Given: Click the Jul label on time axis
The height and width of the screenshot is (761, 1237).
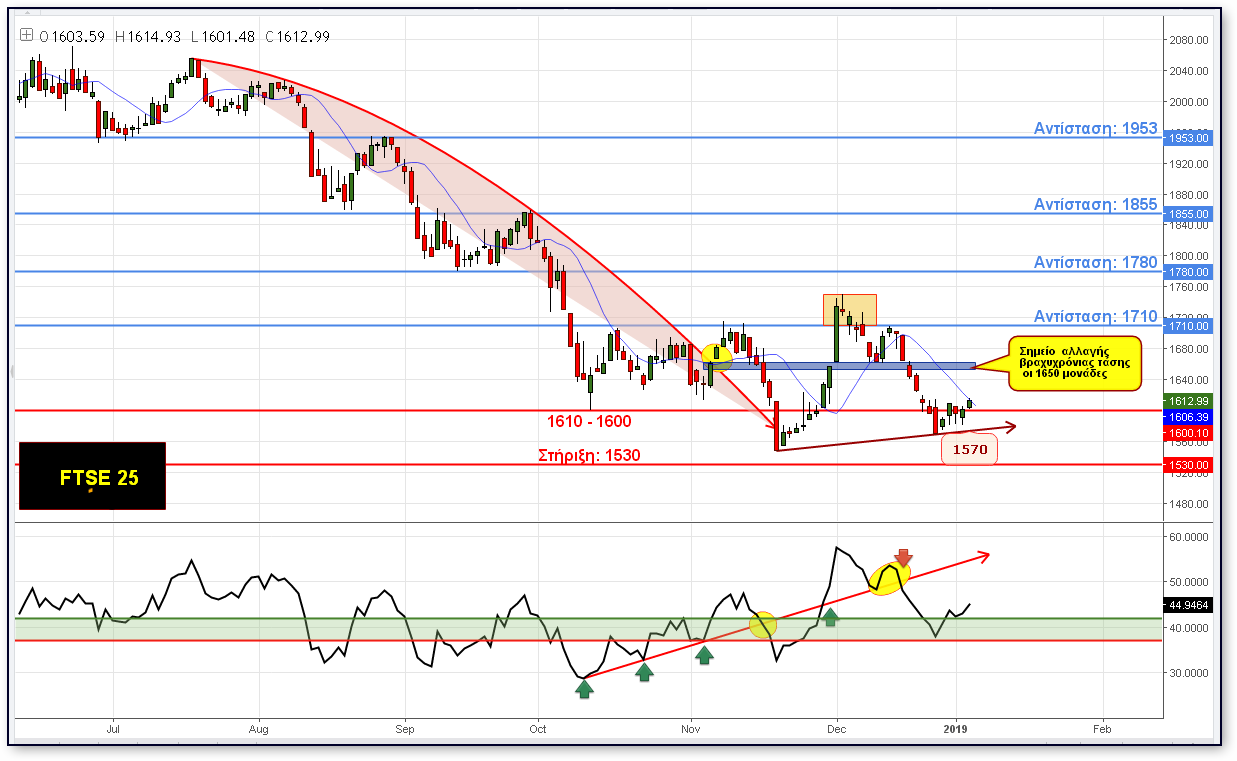Looking at the screenshot, I should point(113,729).
